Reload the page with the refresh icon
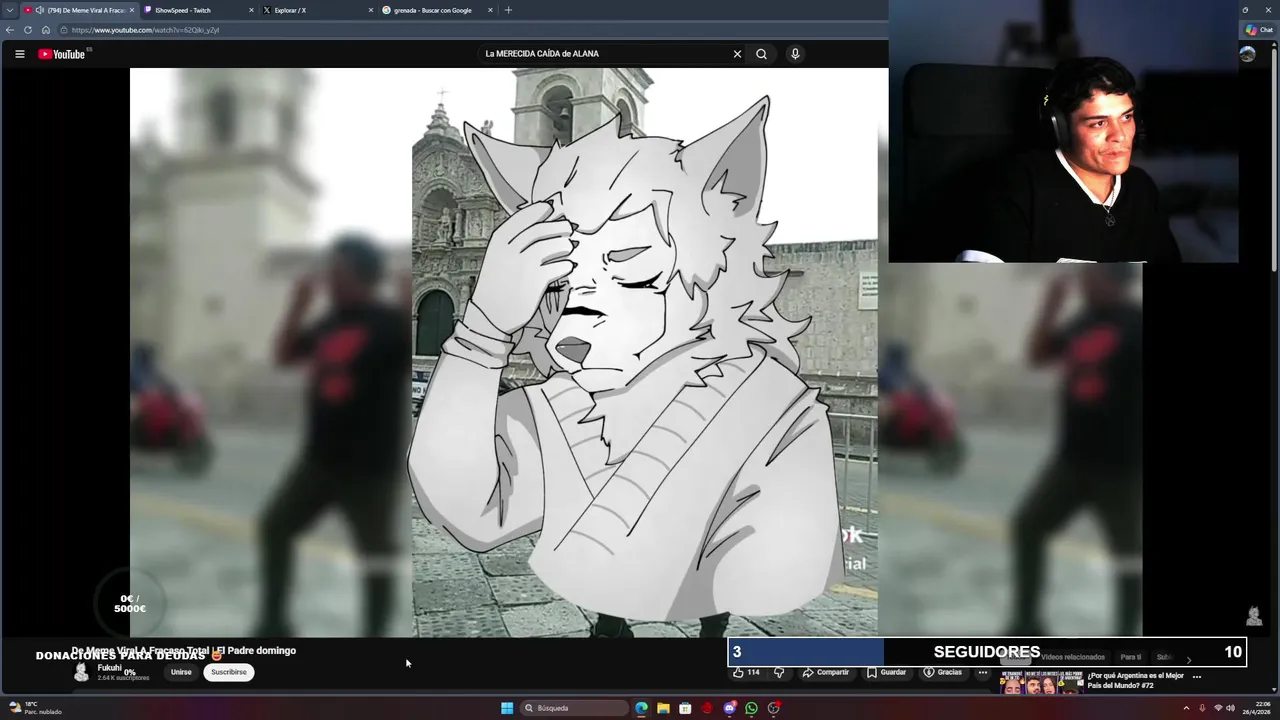This screenshot has height=720, width=1280. point(28,30)
